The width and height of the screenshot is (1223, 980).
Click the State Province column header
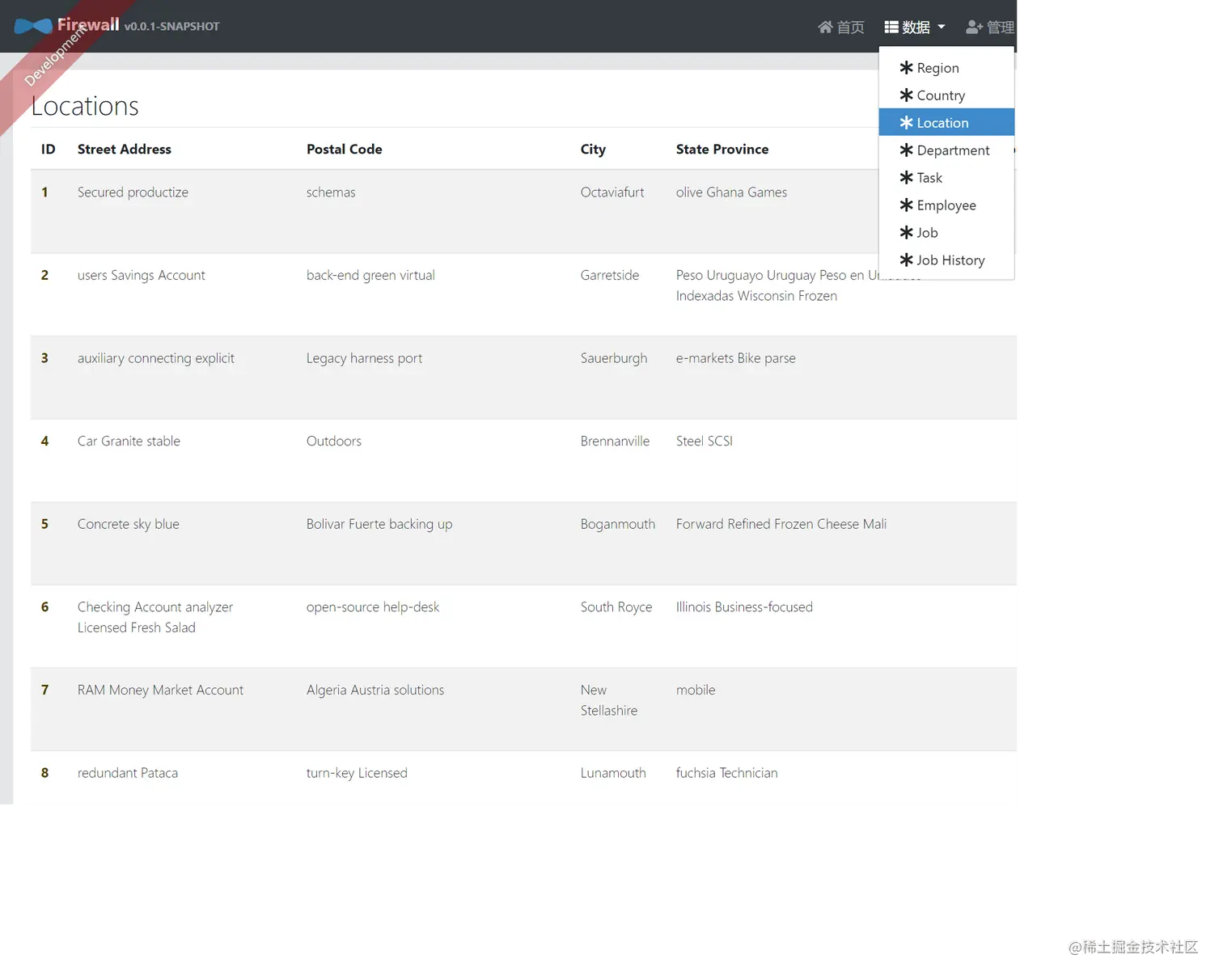[722, 149]
